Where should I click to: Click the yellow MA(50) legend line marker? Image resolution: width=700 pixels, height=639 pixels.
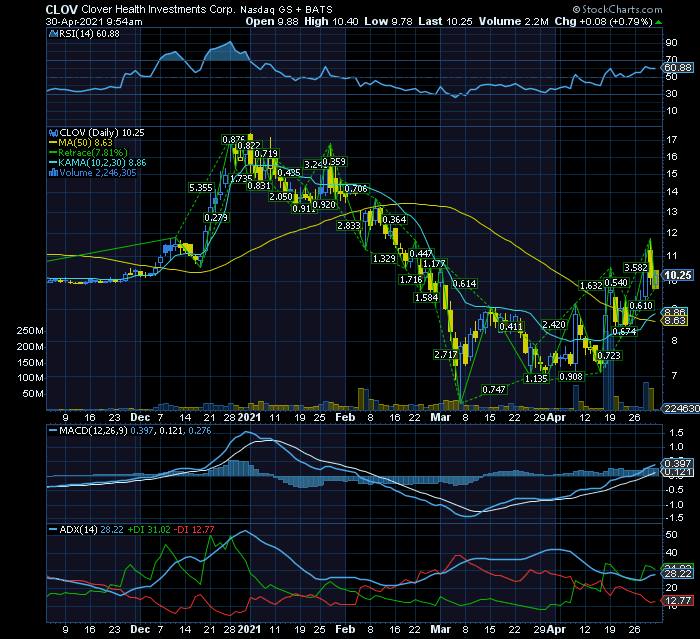(x=53, y=143)
